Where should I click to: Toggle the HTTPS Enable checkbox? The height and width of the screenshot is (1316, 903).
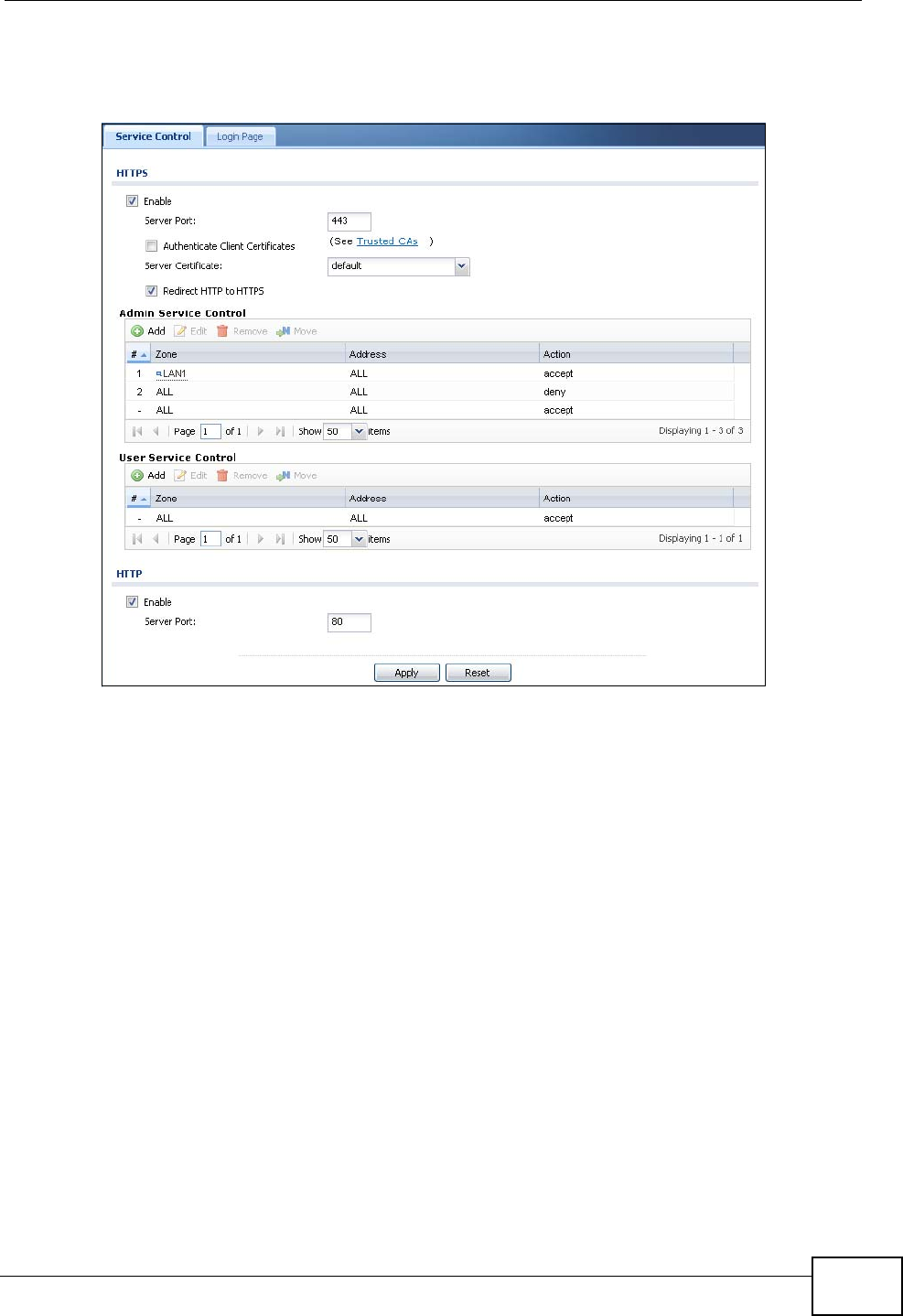(132, 201)
